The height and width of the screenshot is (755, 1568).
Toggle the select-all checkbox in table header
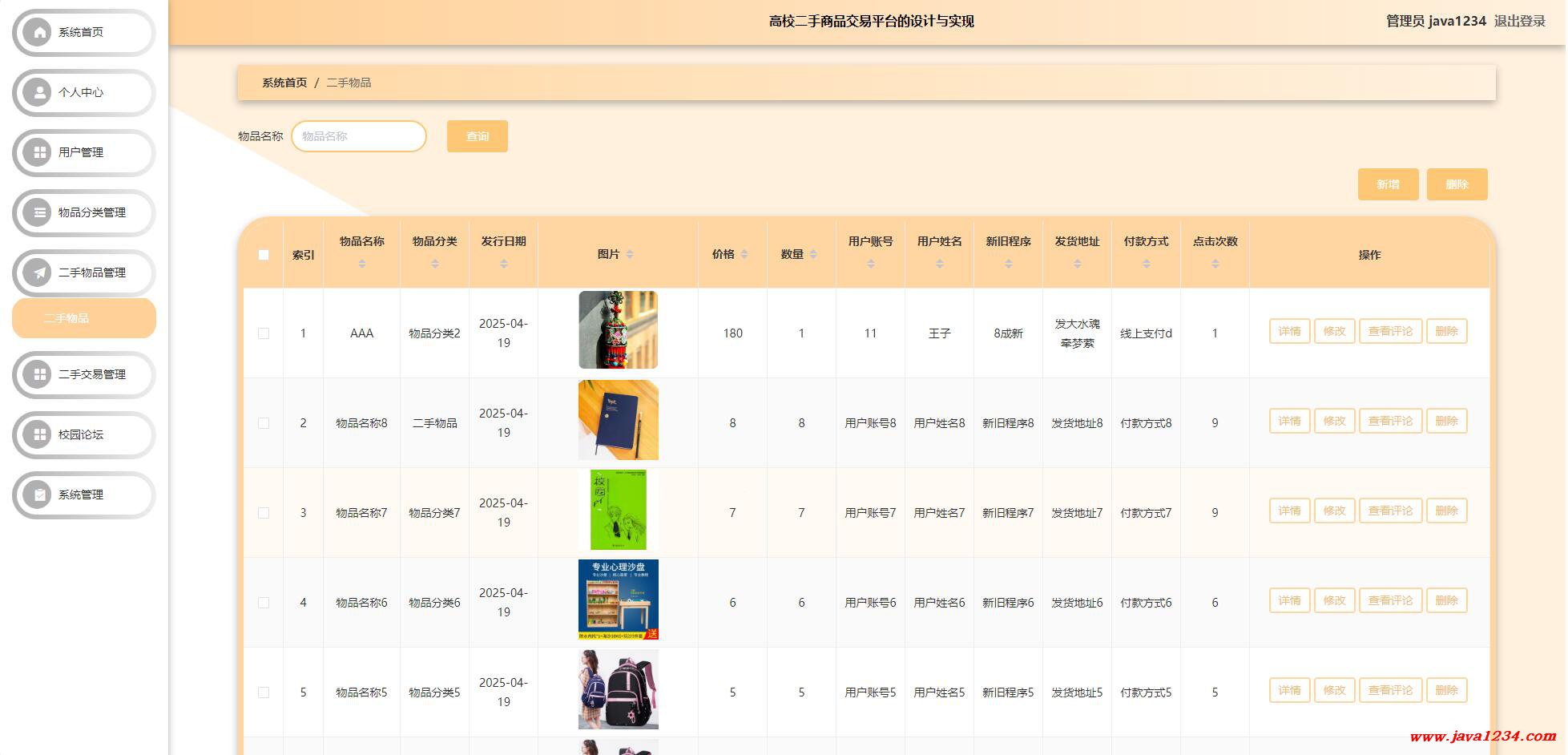264,255
